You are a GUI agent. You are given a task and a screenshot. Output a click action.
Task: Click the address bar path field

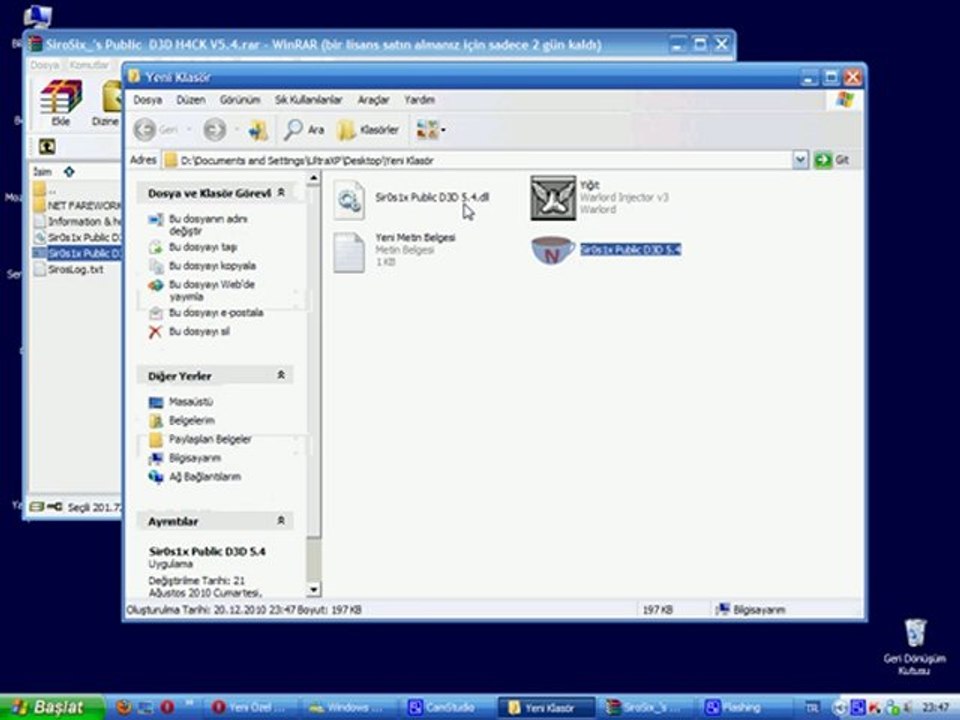click(x=478, y=160)
